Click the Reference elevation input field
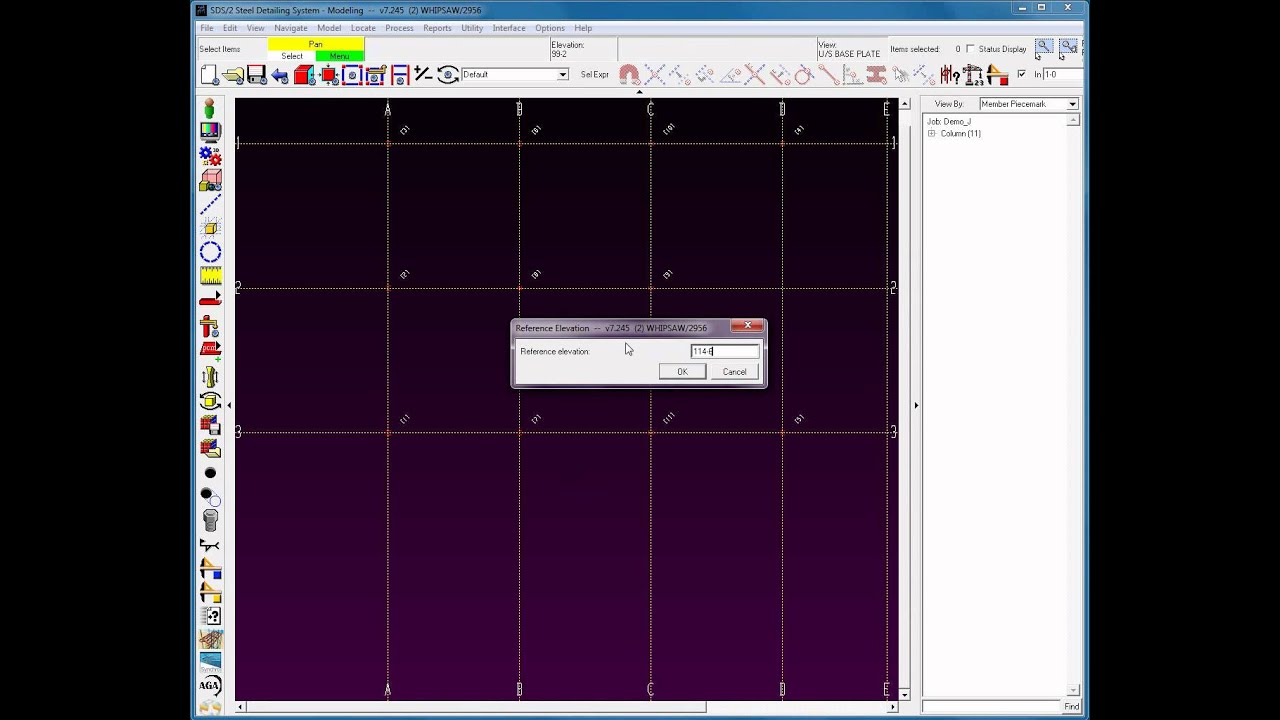 pyautogui.click(x=725, y=351)
